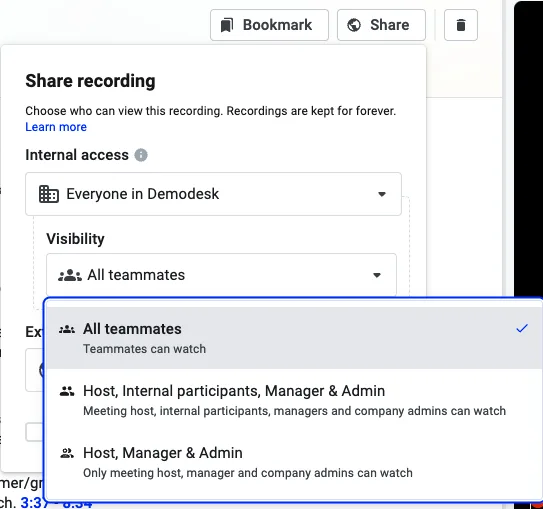
Task: Click the trash delete icon
Action: tap(461, 25)
